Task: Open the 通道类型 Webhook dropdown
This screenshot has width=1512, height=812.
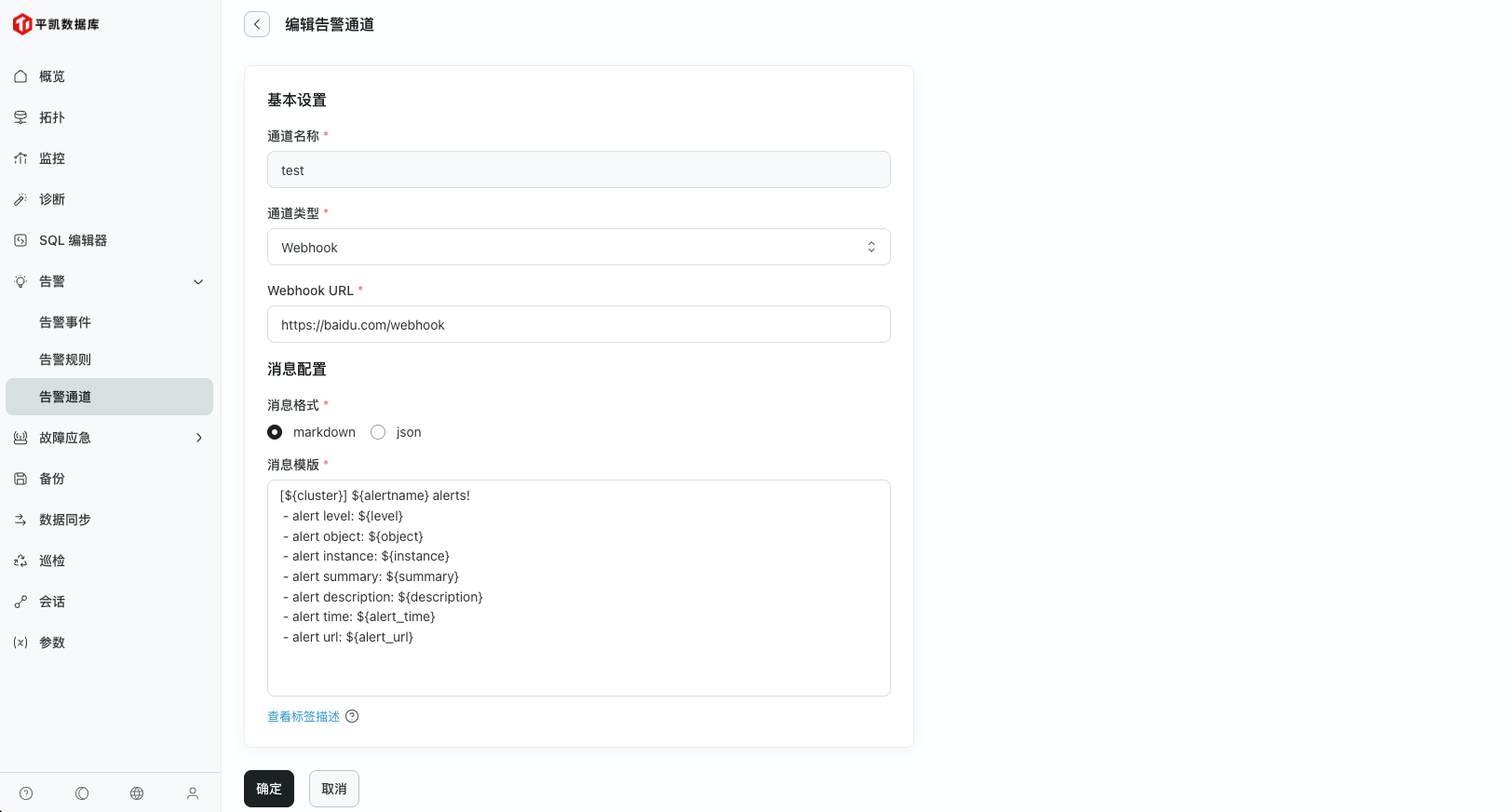Action: coord(578,247)
